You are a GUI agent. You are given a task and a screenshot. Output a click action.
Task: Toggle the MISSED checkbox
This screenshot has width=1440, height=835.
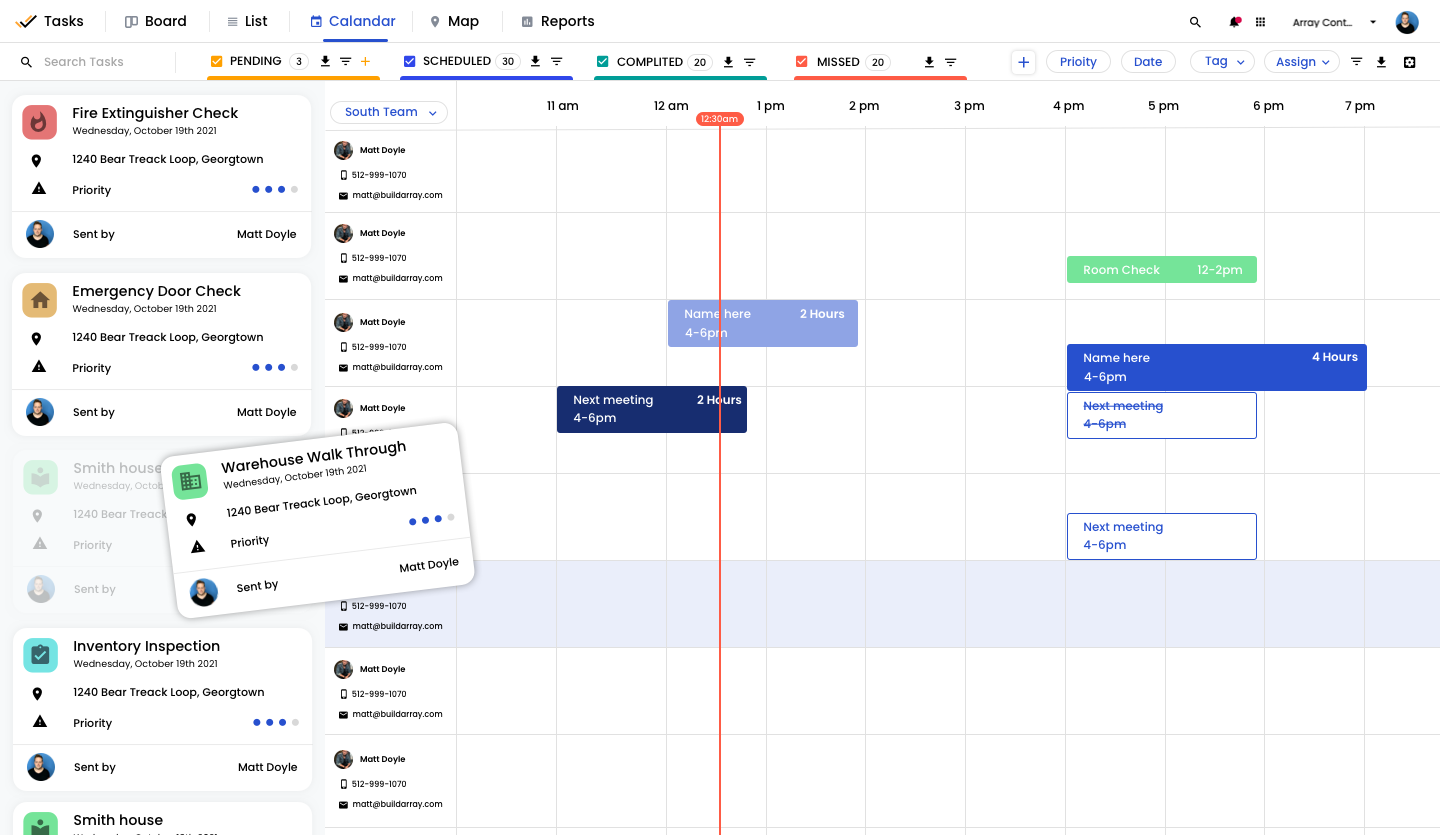click(802, 62)
